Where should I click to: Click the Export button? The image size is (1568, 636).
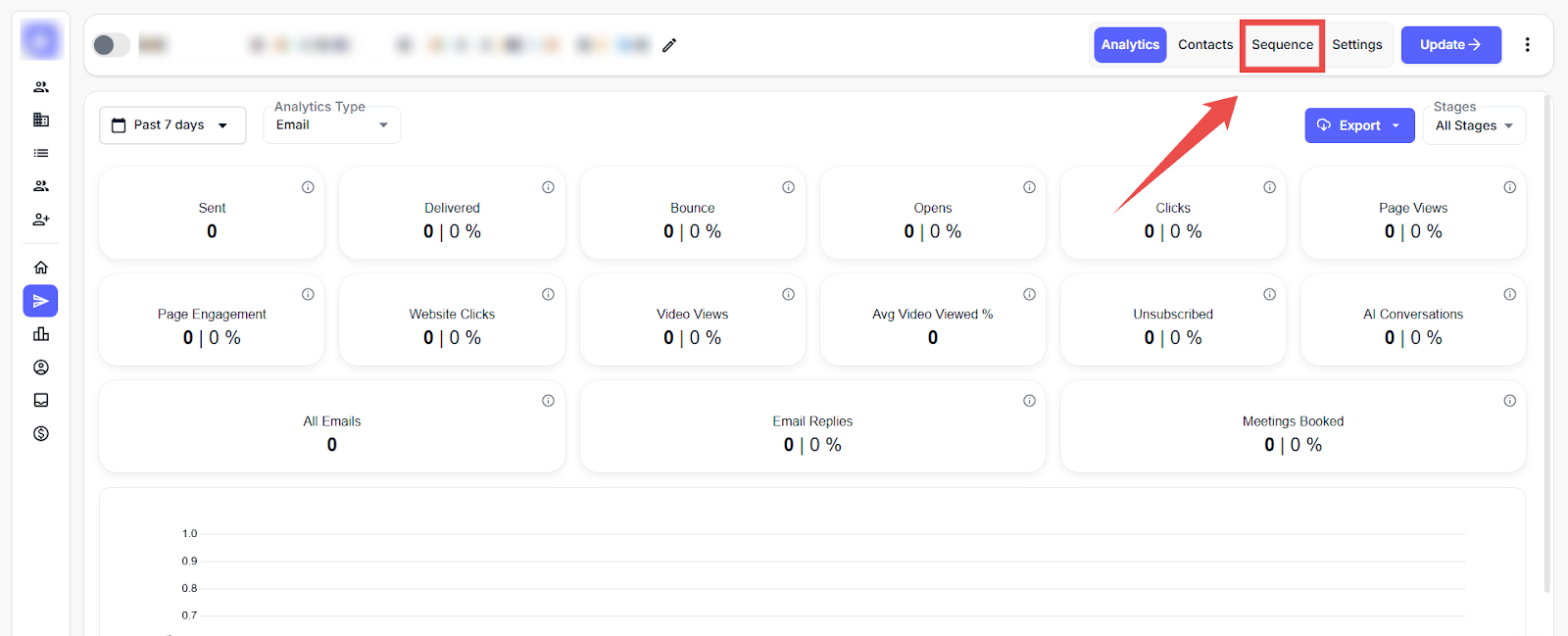pyautogui.click(x=1359, y=125)
